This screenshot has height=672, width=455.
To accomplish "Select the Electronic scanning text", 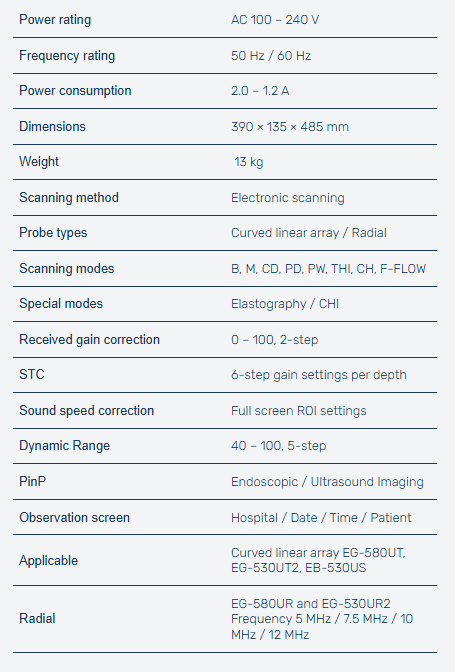I will click(287, 198).
